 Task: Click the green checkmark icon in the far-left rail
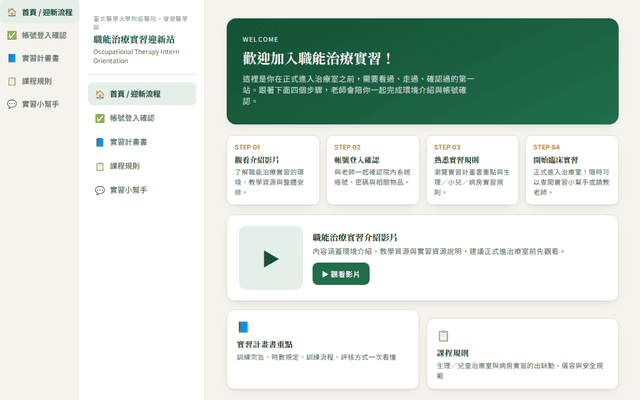12,36
